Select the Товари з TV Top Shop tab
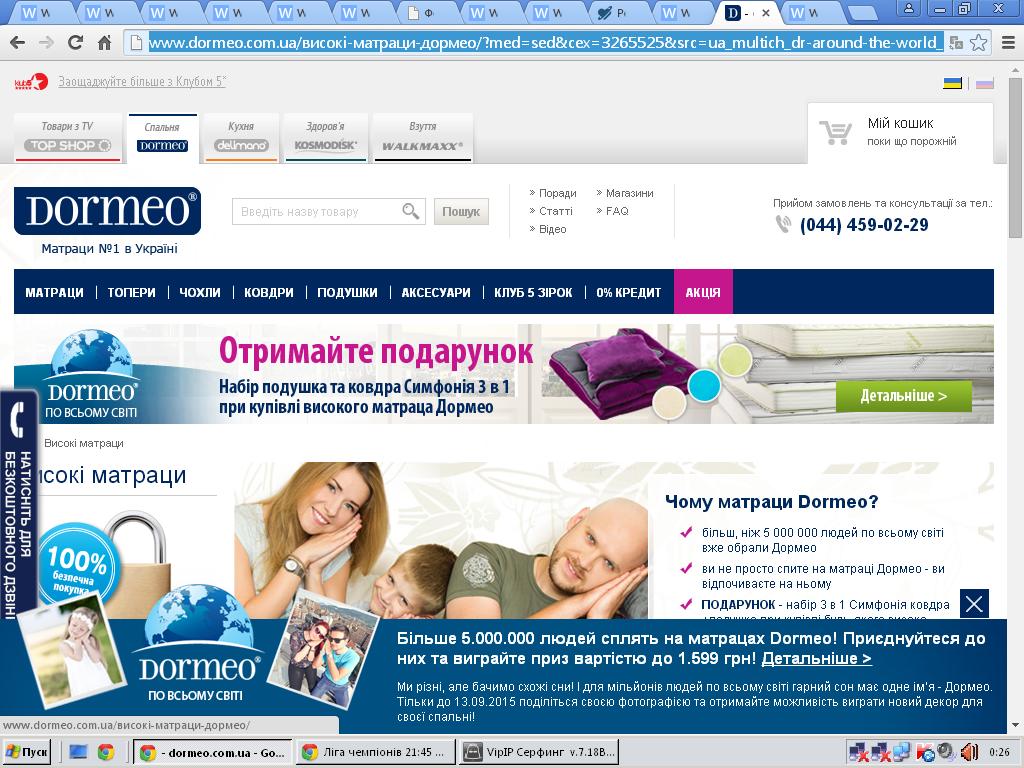Viewport: 1024px width, 768px height. point(67,137)
